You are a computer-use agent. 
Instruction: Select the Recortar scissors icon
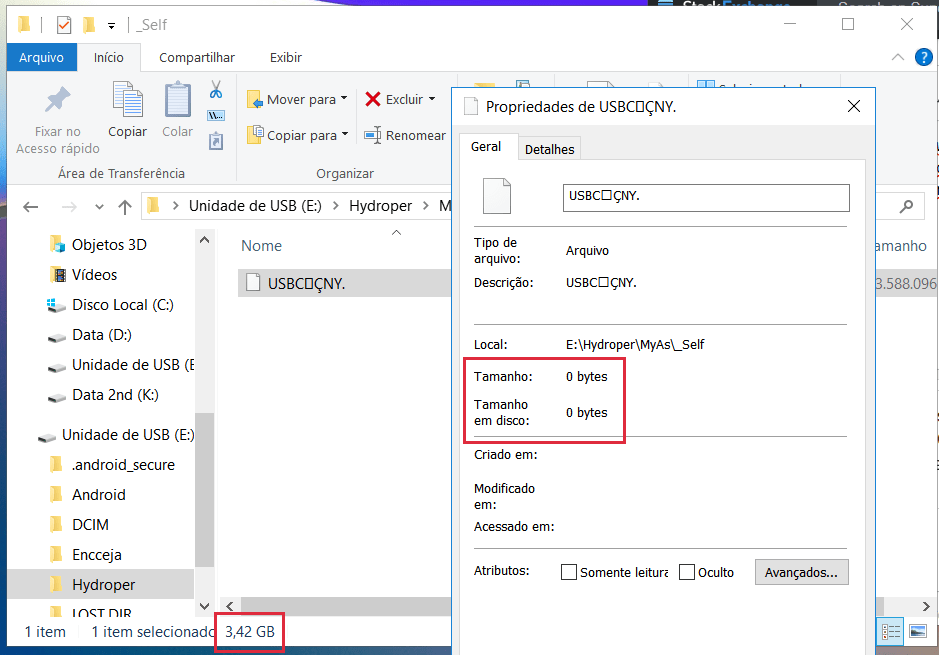point(215,90)
